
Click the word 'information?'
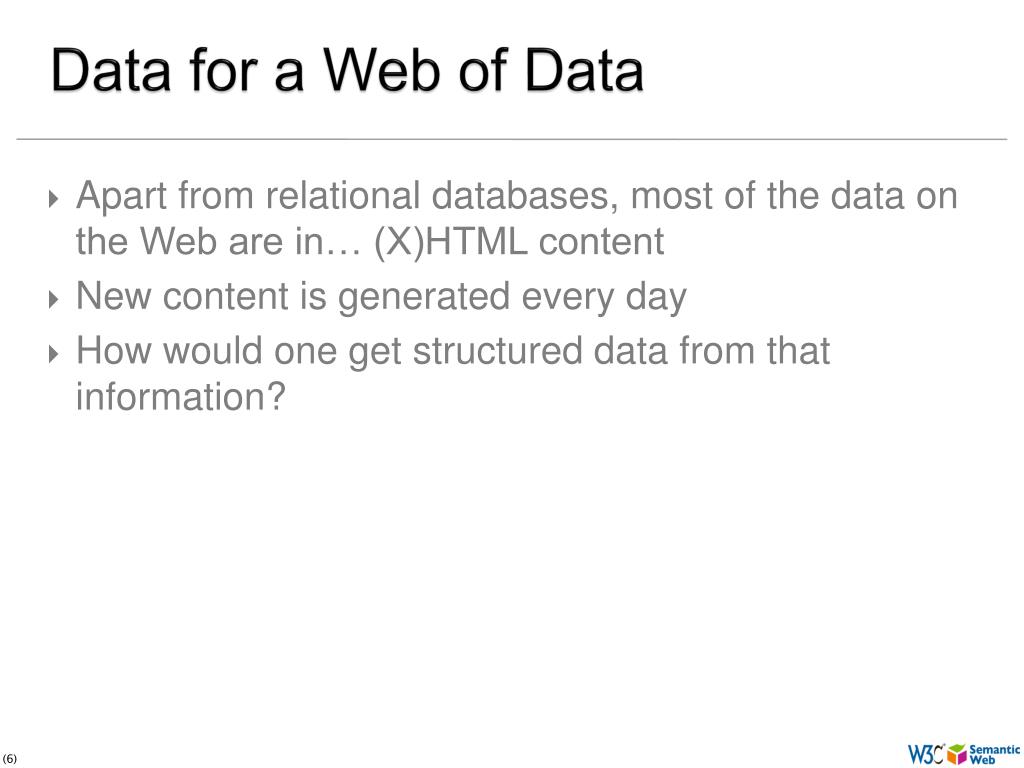tap(181, 396)
